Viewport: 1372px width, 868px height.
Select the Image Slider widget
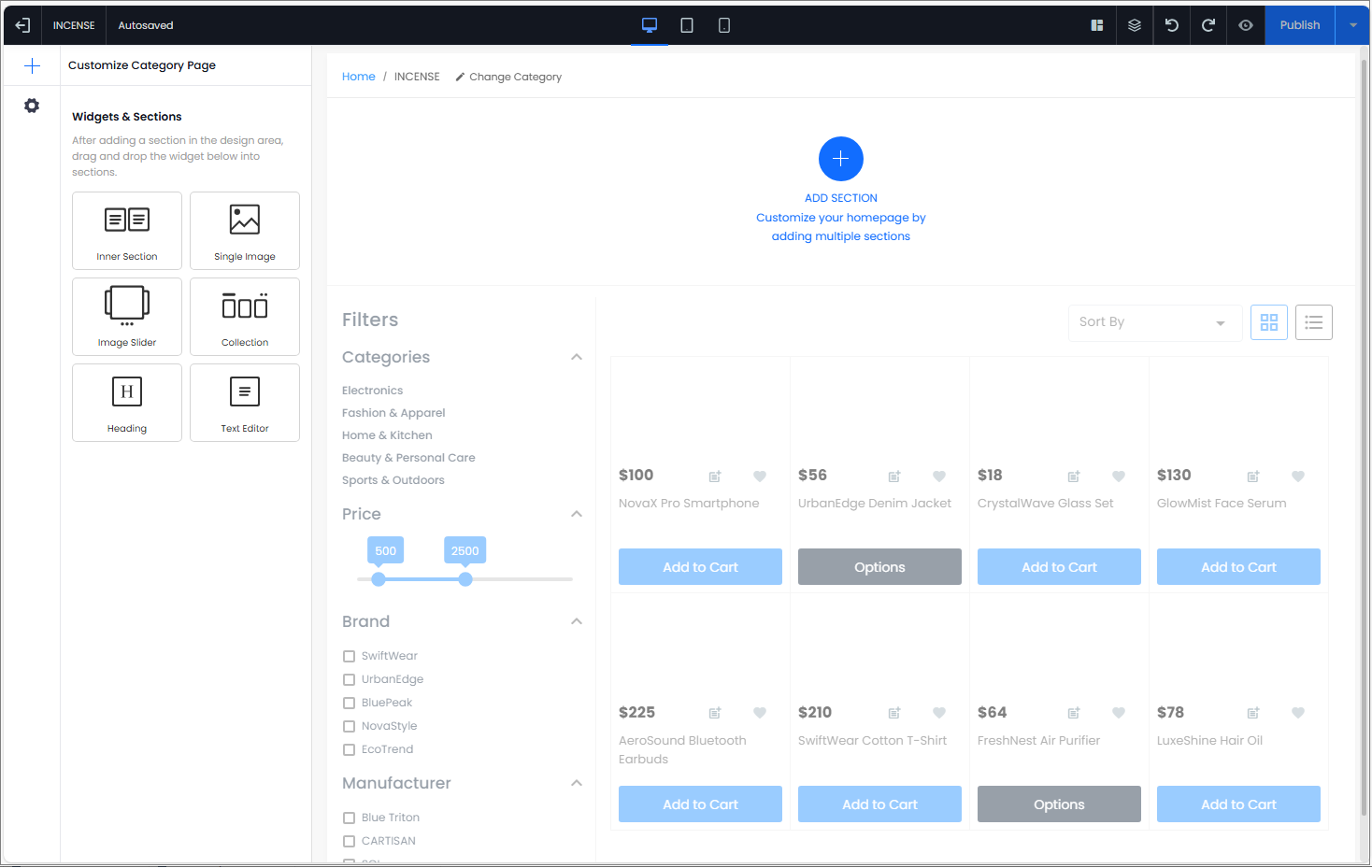[127, 317]
